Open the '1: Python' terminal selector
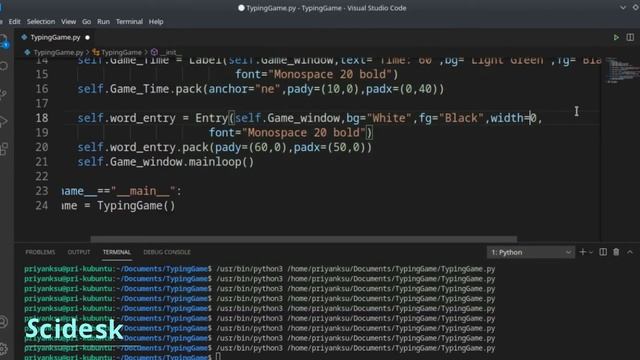 (x=531, y=252)
